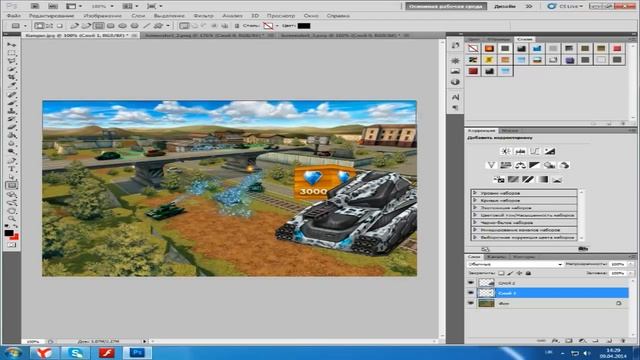Toggle lock image pixels (brush icon)
Screen dimensions: 640x360
point(510,273)
